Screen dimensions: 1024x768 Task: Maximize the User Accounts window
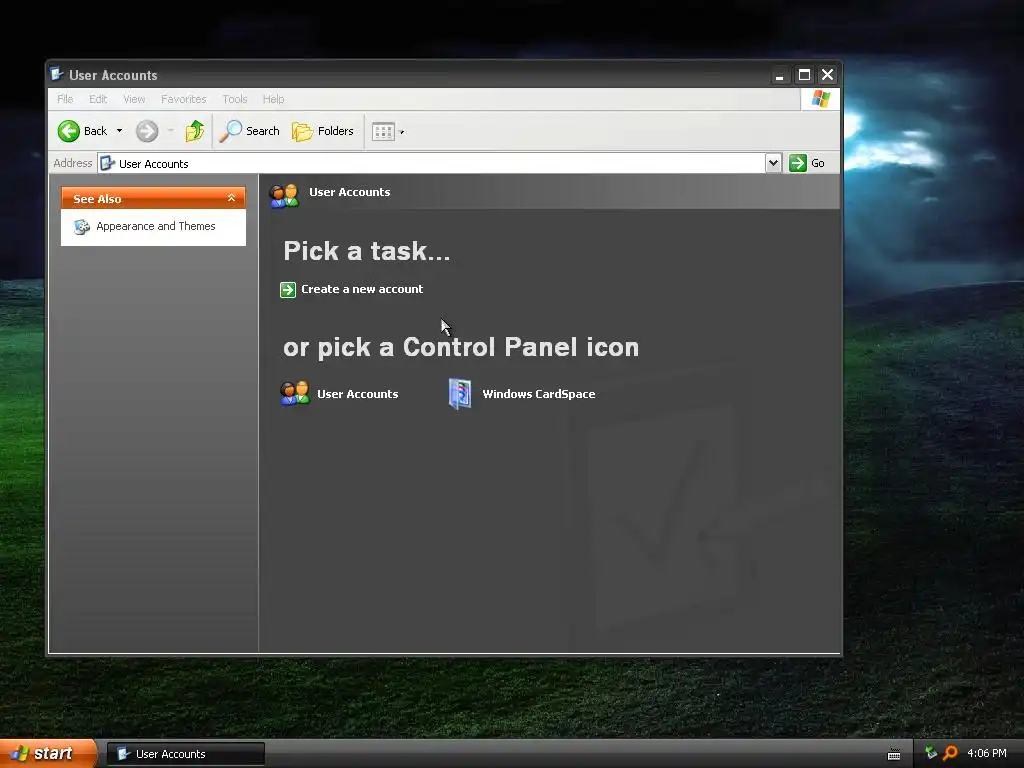pos(805,75)
